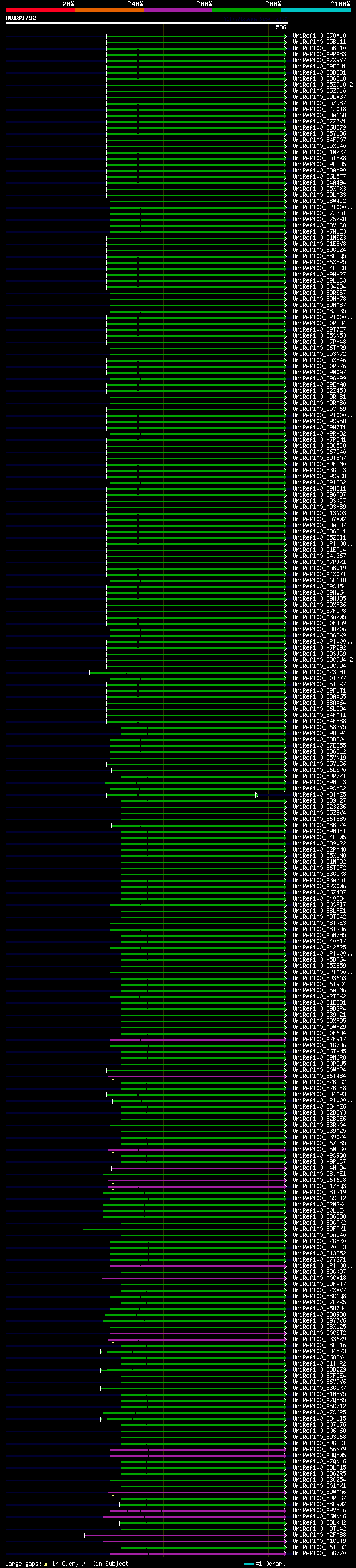Select the UniRef100_Q8LT15 label
Viewport: 356px width, 1568px height.
319,1468
